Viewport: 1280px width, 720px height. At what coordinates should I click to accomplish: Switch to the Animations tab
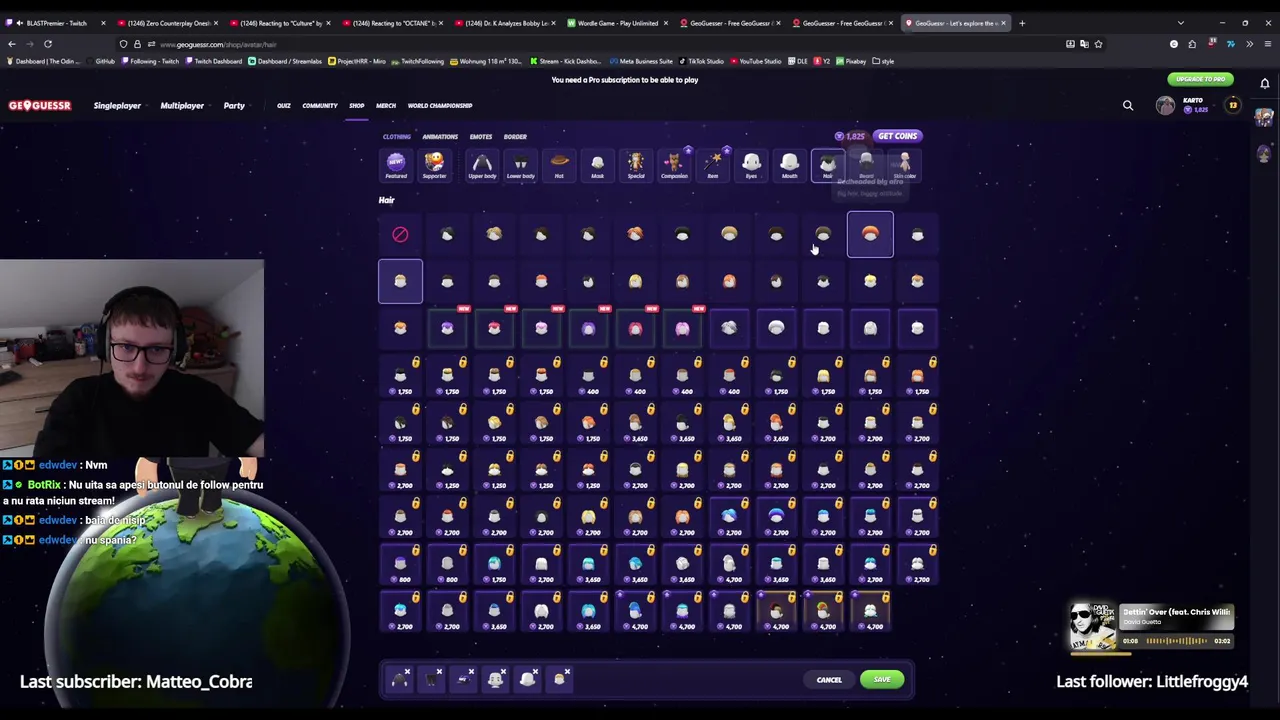click(x=440, y=136)
